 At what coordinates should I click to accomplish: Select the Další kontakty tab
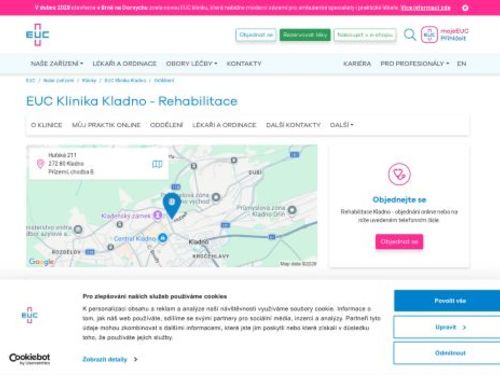click(293, 125)
